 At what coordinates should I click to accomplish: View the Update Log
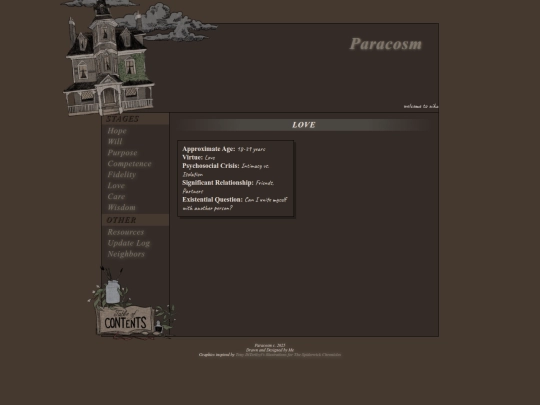[128, 243]
